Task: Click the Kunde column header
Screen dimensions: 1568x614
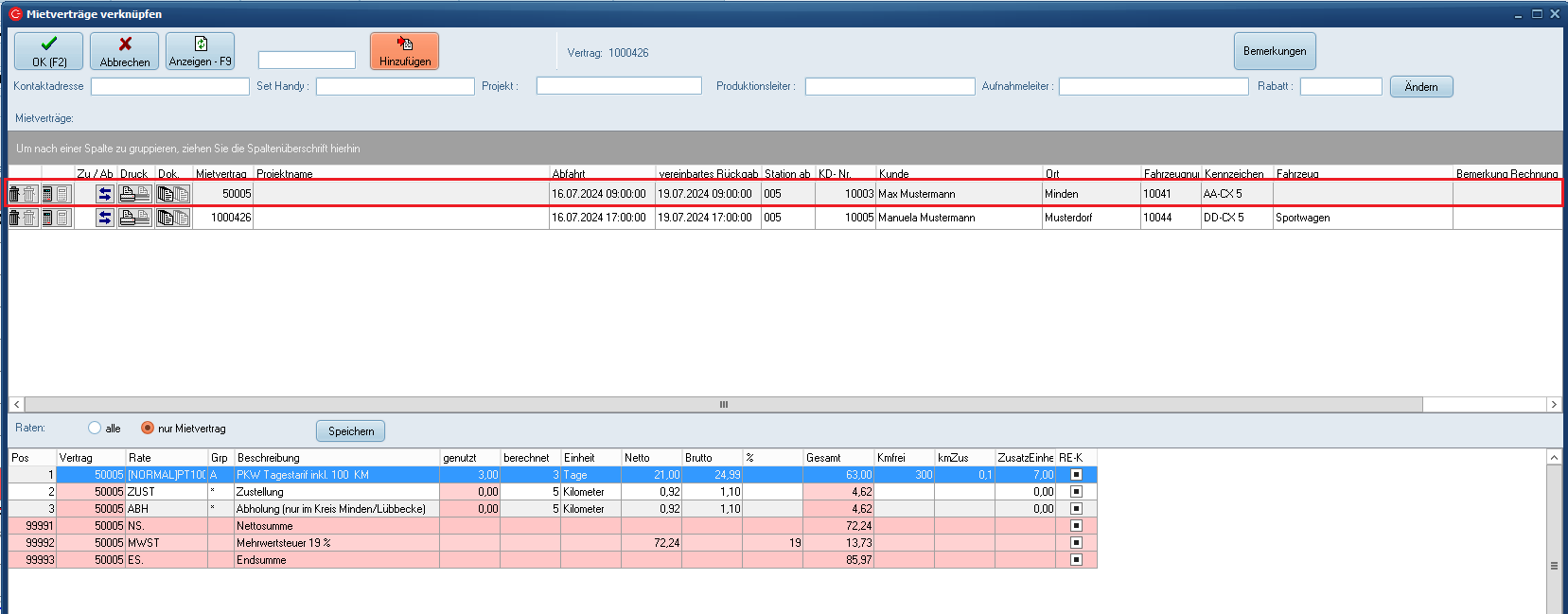Action: (x=958, y=174)
